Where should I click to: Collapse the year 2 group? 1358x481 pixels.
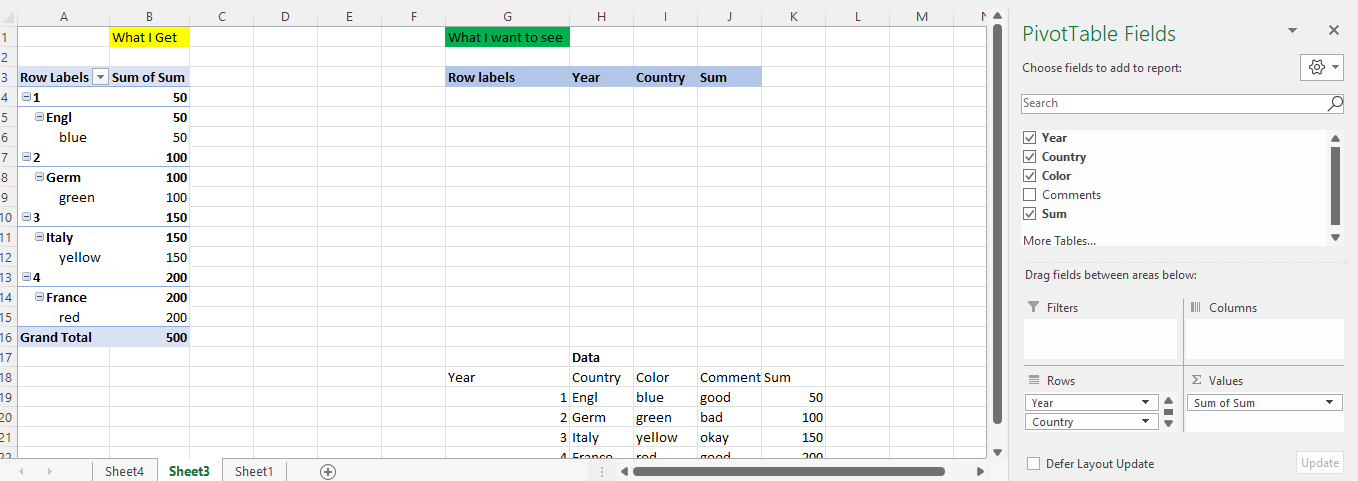click(x=25, y=157)
